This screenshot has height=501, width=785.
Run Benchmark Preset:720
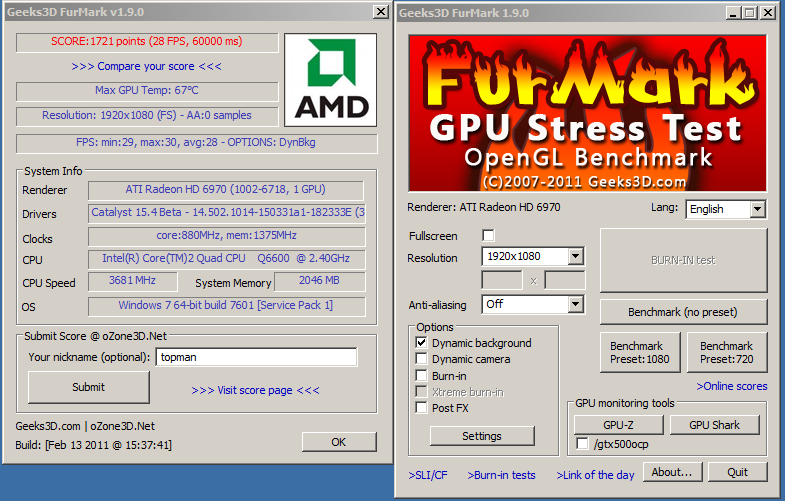click(x=727, y=352)
